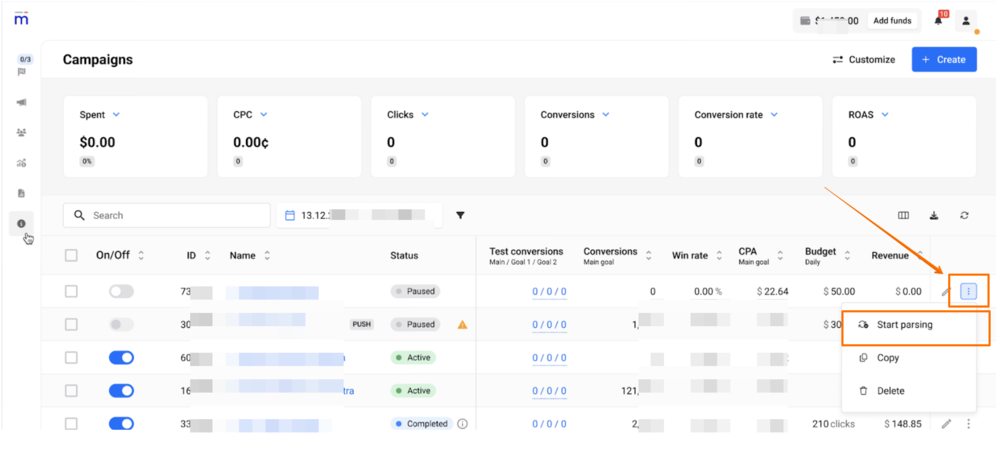Open the filter funnel icon
The image size is (1005, 459).
(460, 215)
